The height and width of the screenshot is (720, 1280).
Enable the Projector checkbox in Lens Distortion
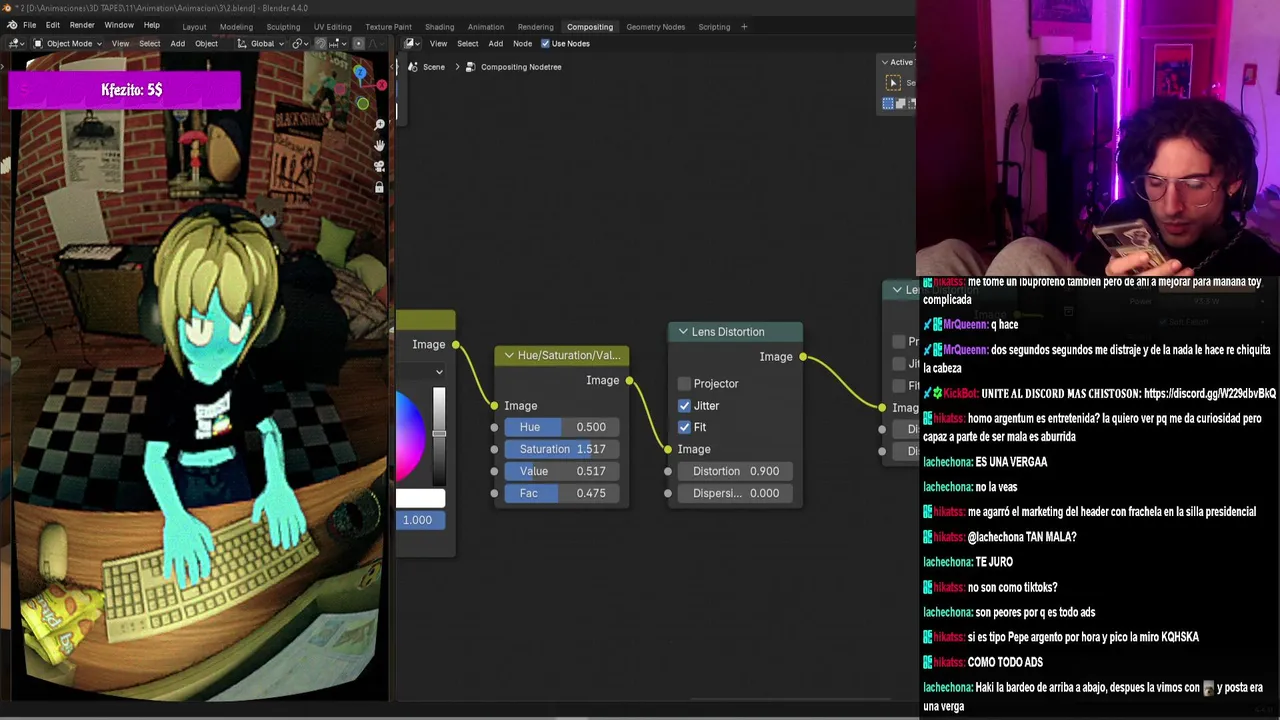pyautogui.click(x=684, y=384)
